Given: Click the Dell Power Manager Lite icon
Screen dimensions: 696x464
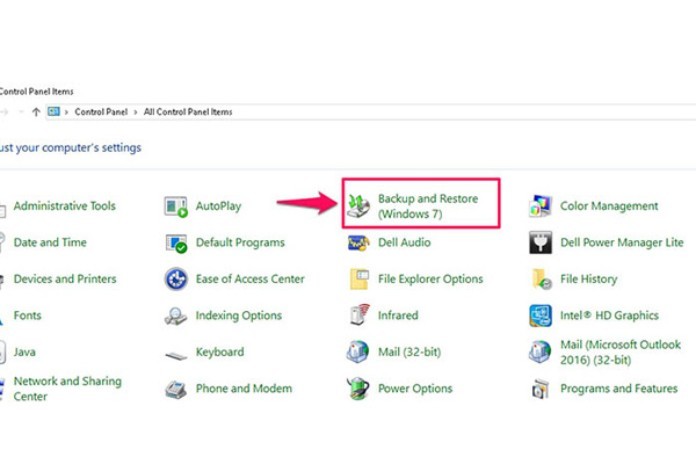Looking at the screenshot, I should coord(540,242).
